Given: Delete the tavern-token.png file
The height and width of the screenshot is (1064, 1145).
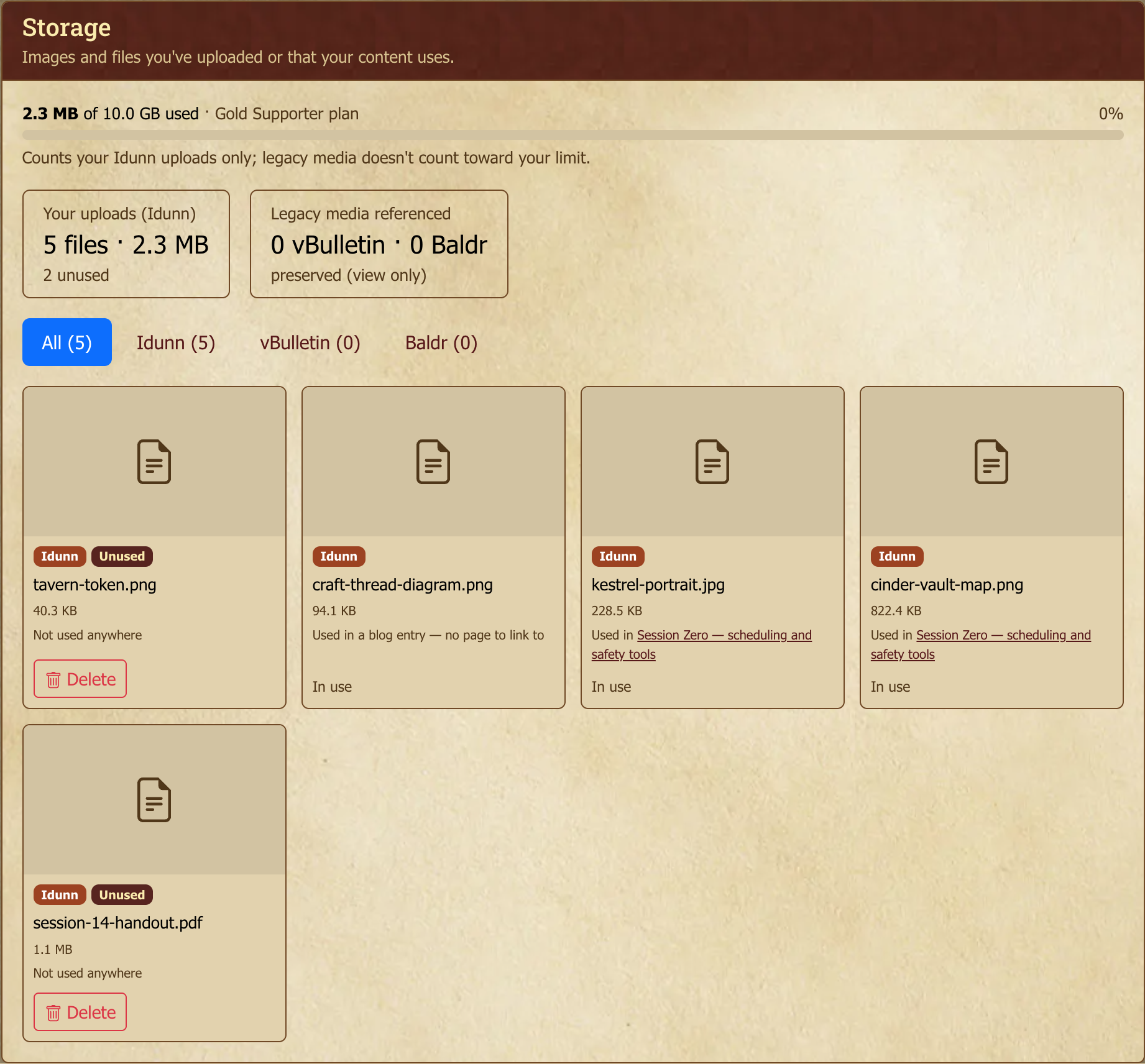Looking at the screenshot, I should (x=80, y=679).
